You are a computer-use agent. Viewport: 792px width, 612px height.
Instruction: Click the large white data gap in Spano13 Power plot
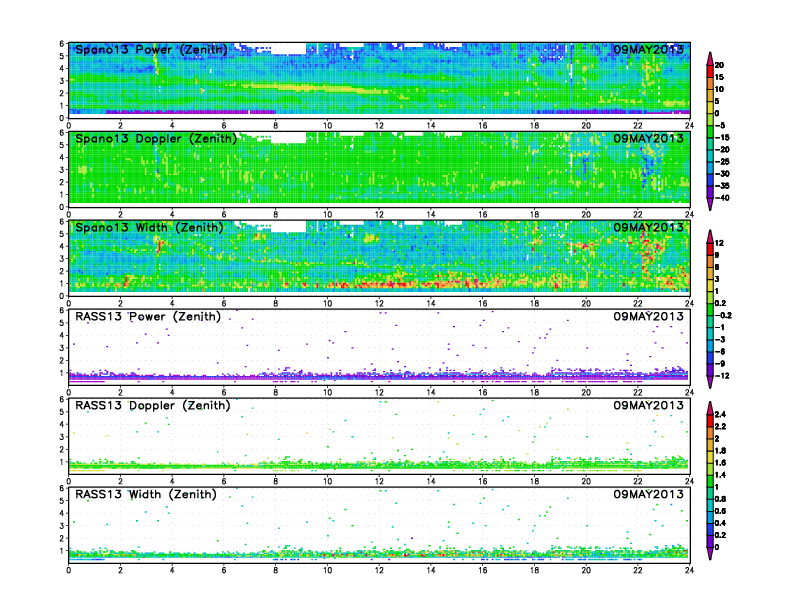click(x=289, y=49)
